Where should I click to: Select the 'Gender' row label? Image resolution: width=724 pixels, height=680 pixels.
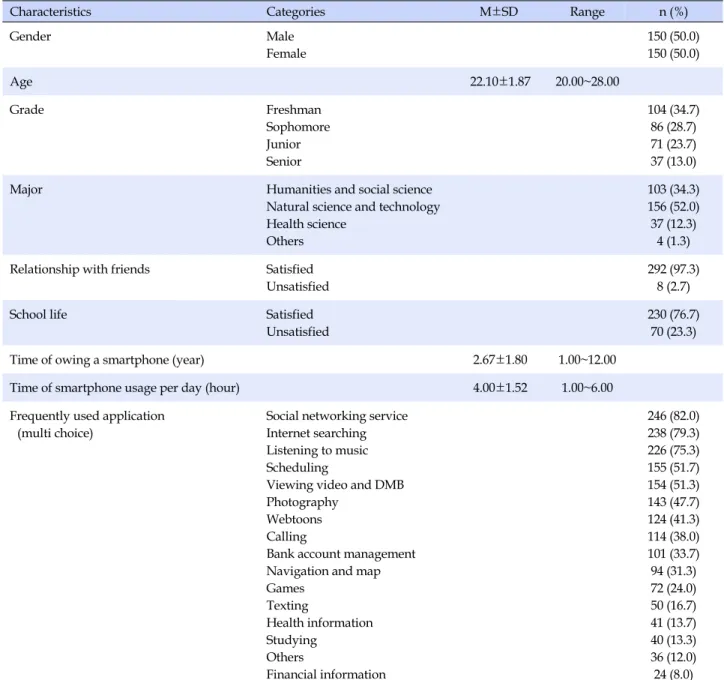[x=30, y=36]
